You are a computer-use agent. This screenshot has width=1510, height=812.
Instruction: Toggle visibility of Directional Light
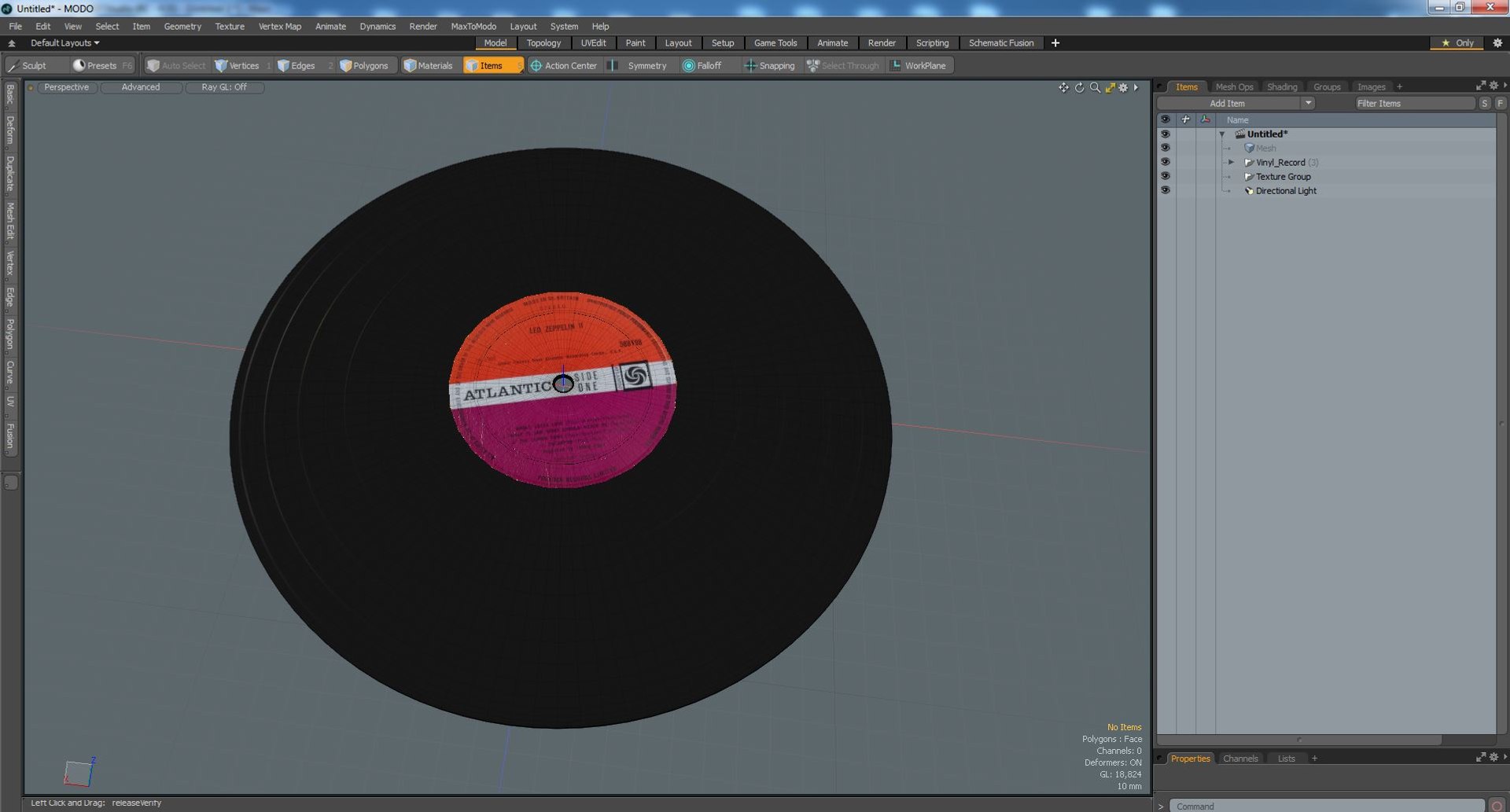pos(1165,190)
